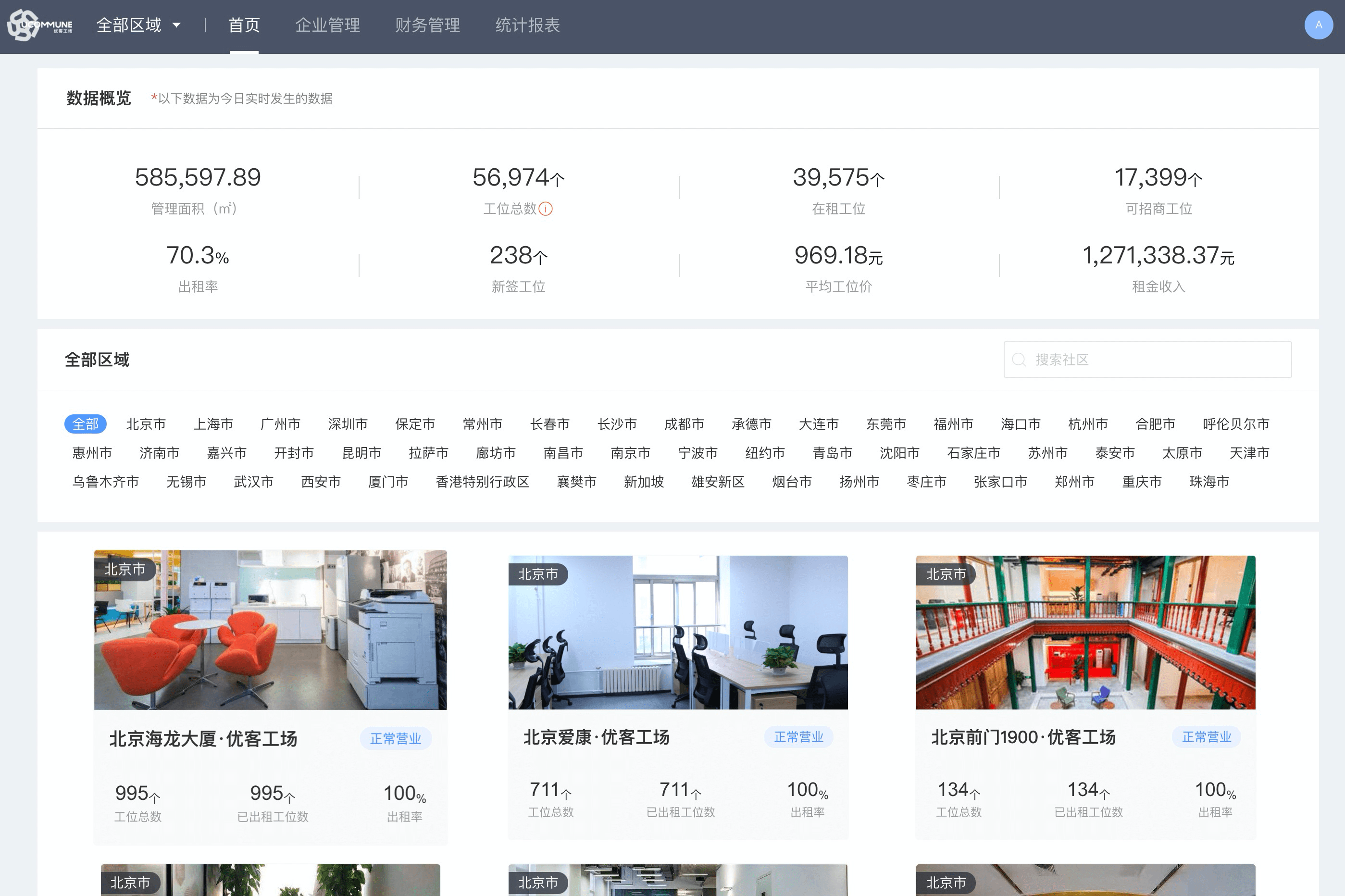Click 正常营业 badge on 北京海龙大厦 card
1345x896 pixels.
(x=396, y=739)
